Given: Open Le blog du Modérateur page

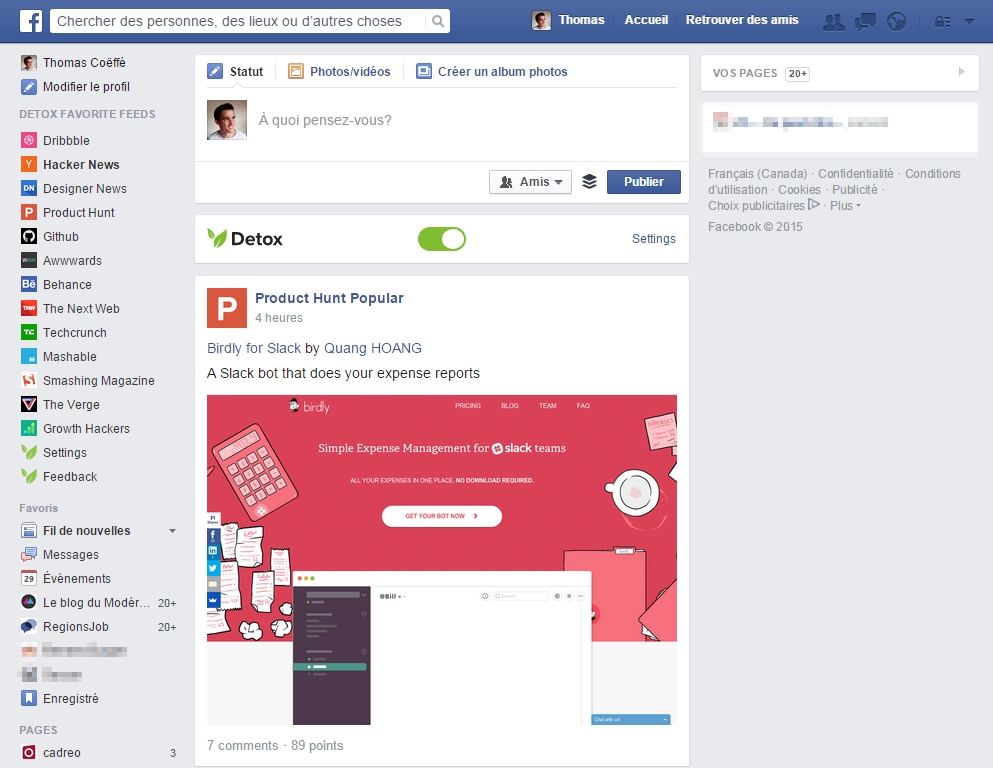Looking at the screenshot, I should [96, 603].
